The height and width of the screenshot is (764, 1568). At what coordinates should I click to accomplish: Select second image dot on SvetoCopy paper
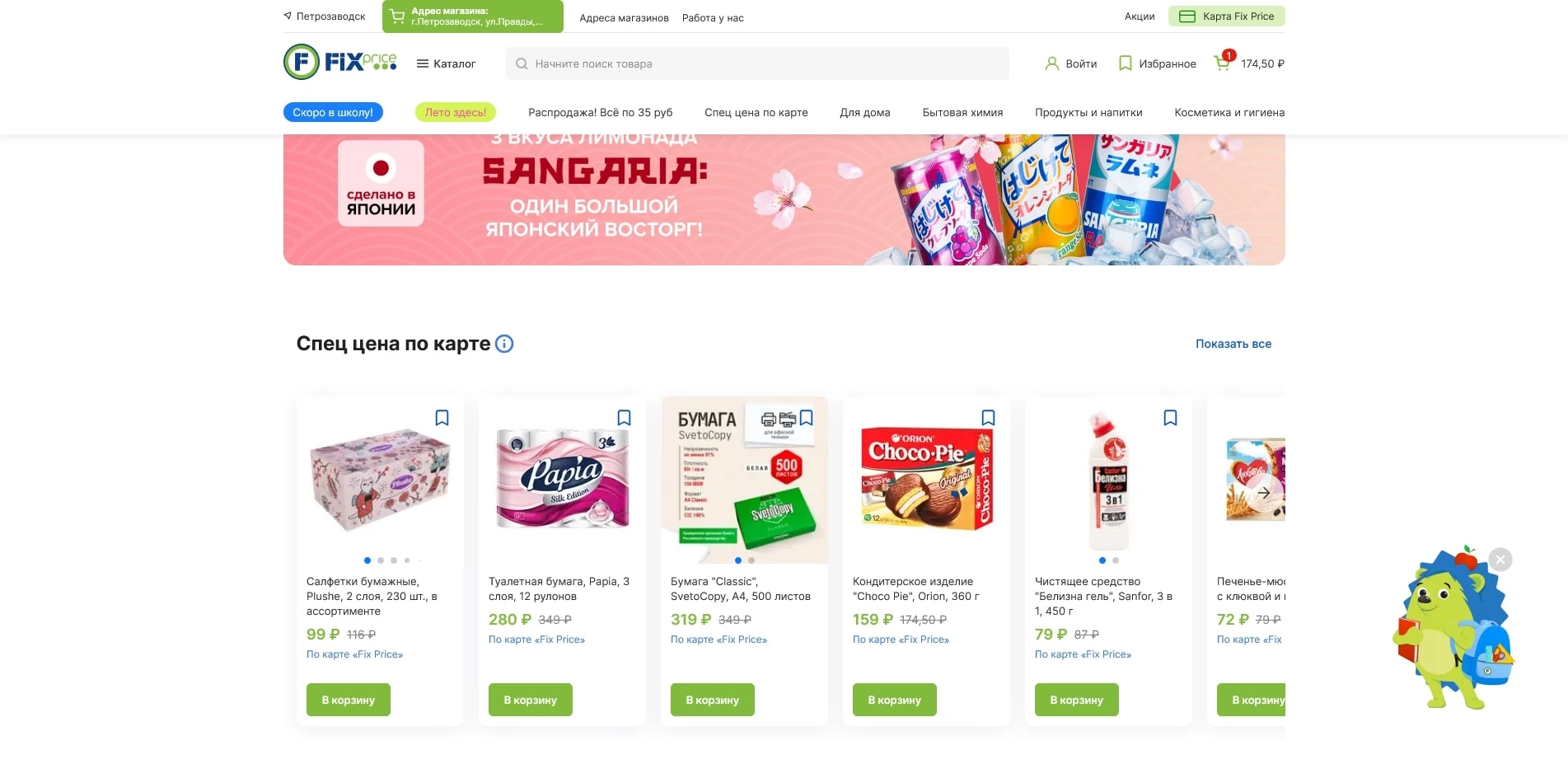tap(751, 560)
